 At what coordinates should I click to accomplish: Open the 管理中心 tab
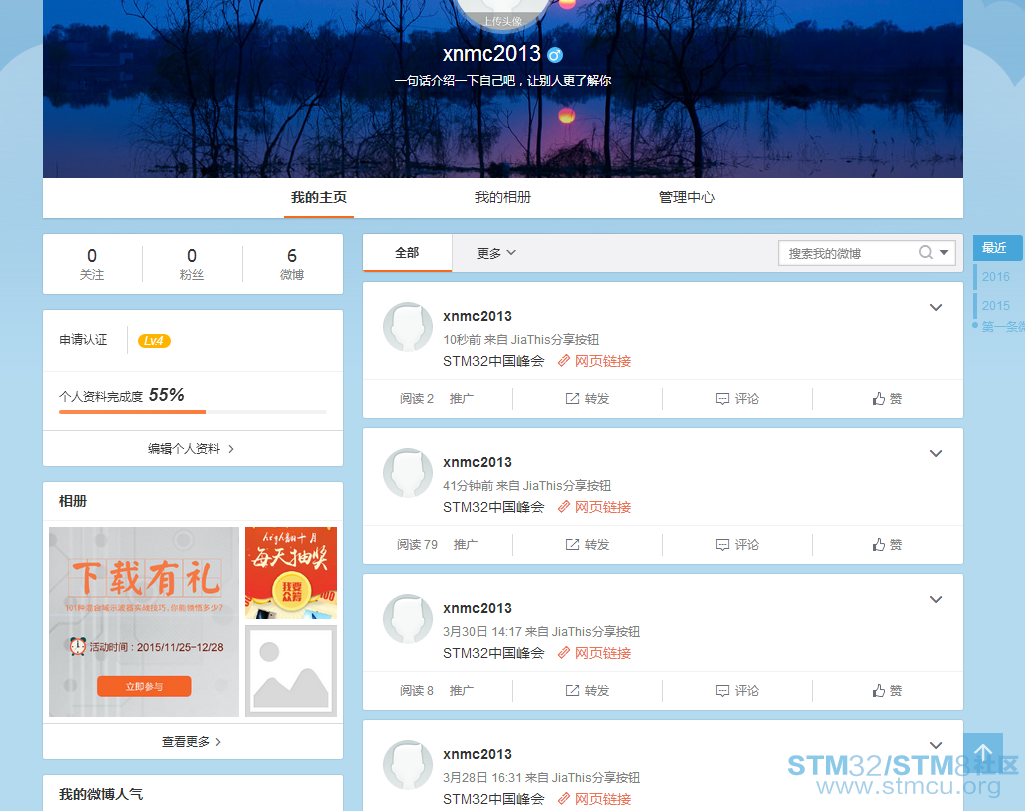click(x=686, y=197)
